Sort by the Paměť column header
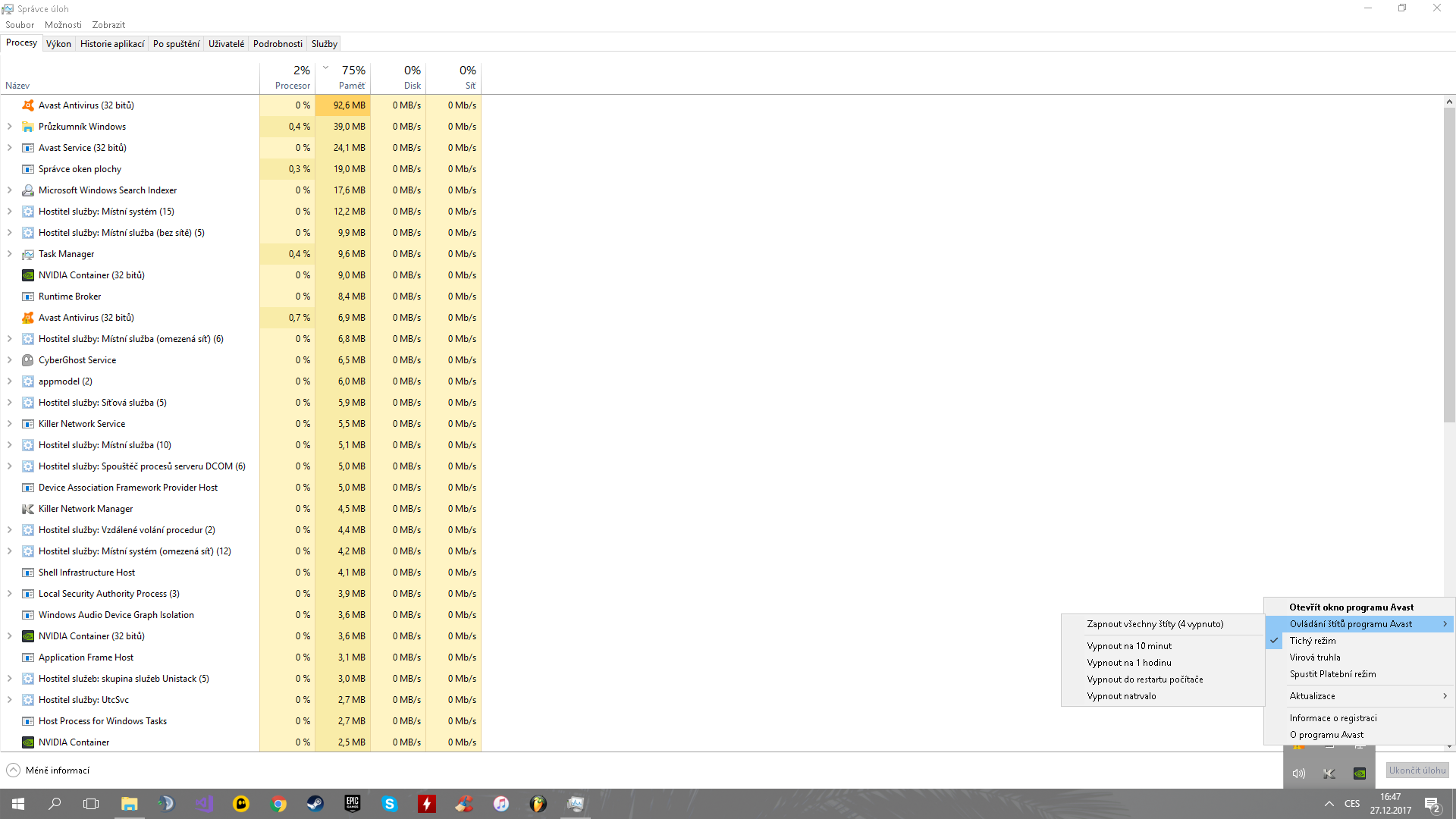1456x819 pixels. click(343, 77)
